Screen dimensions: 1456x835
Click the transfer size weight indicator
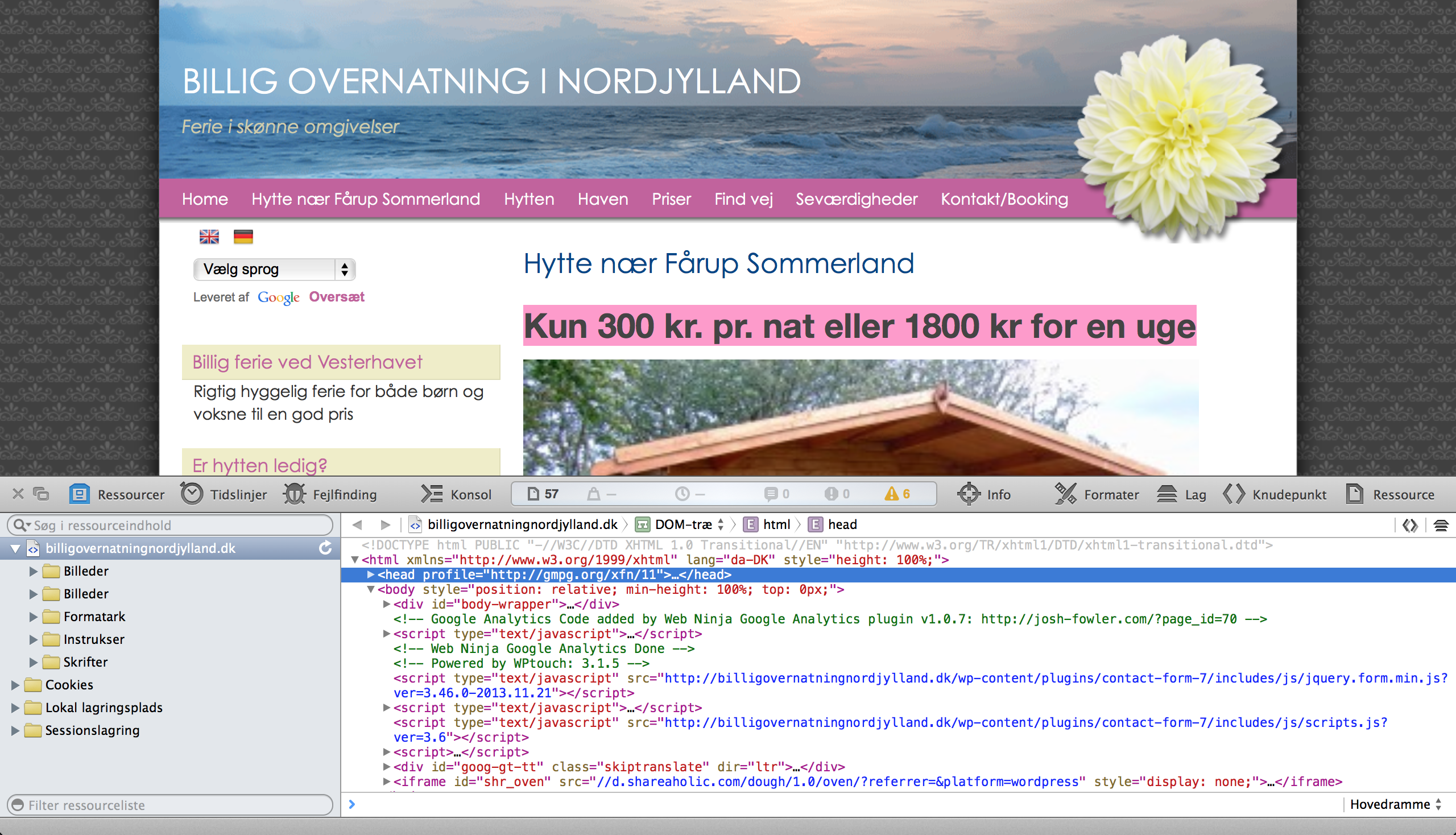[x=602, y=494]
